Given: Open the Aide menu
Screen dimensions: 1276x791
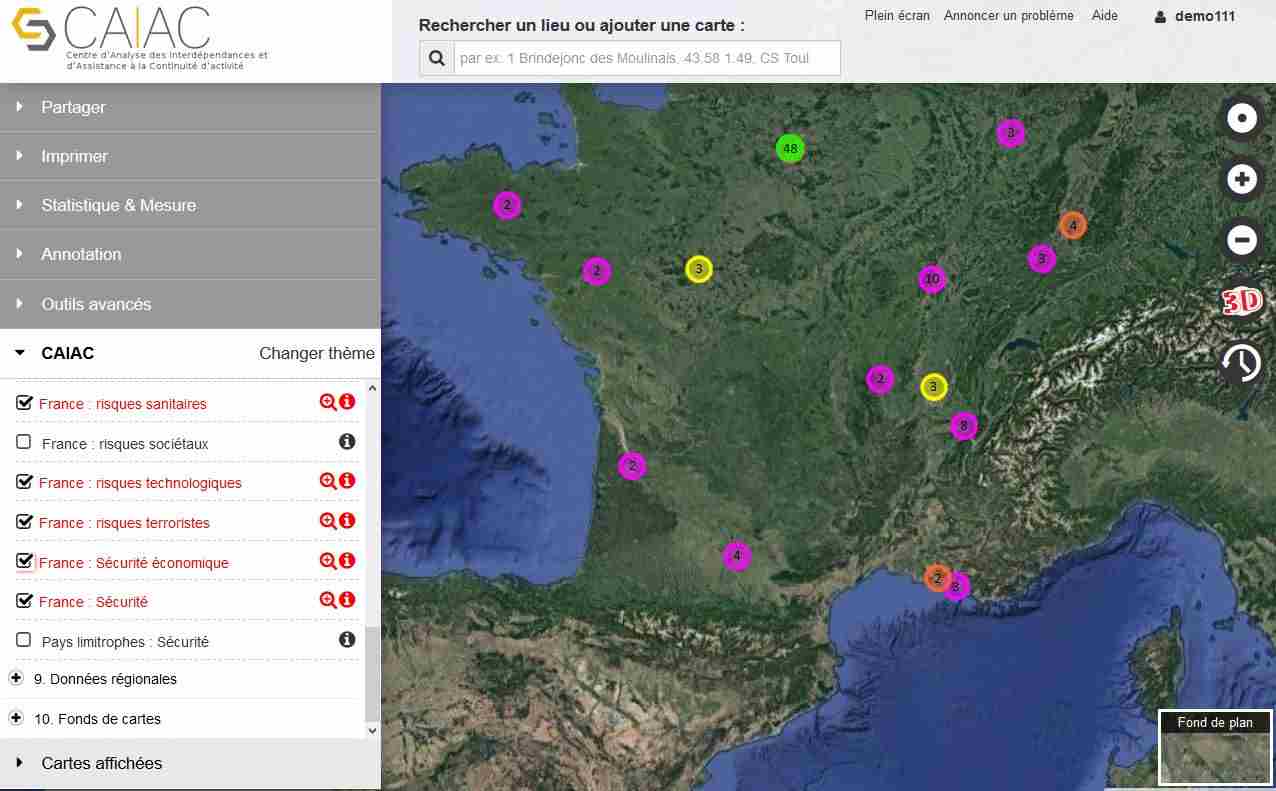Looking at the screenshot, I should click(1104, 16).
